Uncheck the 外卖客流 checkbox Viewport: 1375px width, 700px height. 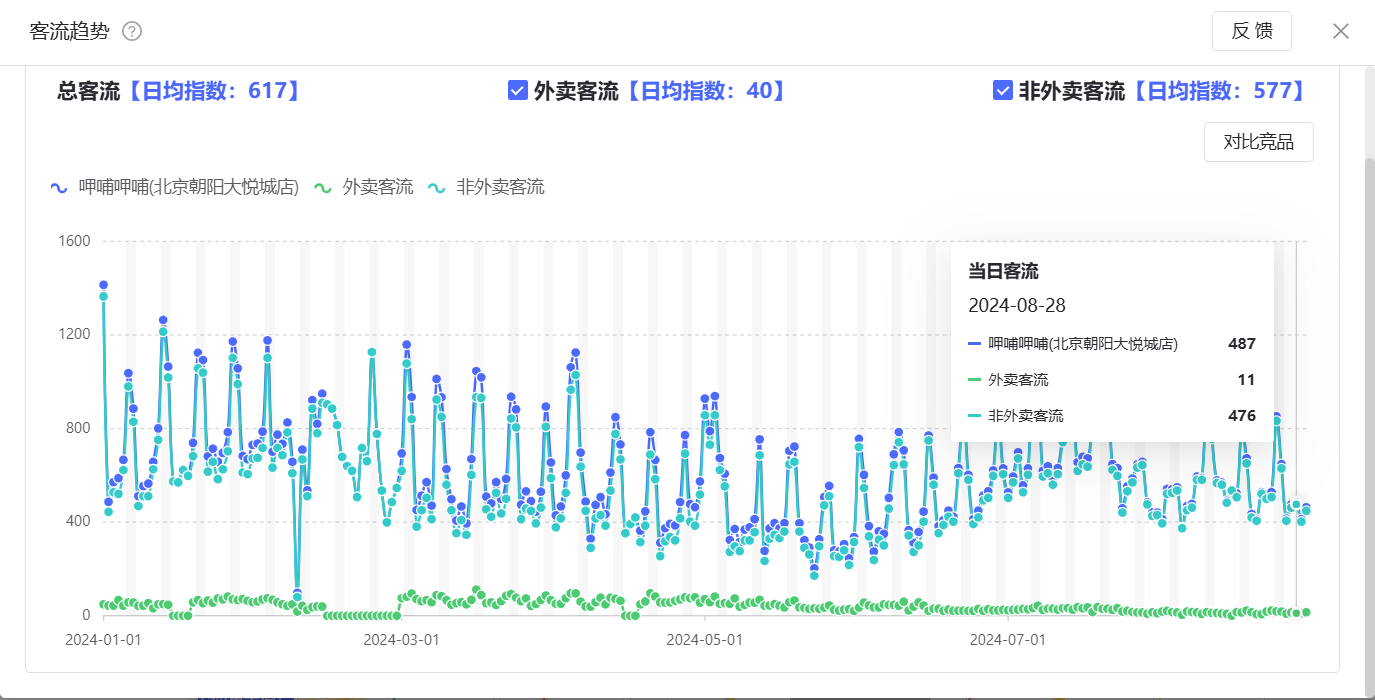518,91
